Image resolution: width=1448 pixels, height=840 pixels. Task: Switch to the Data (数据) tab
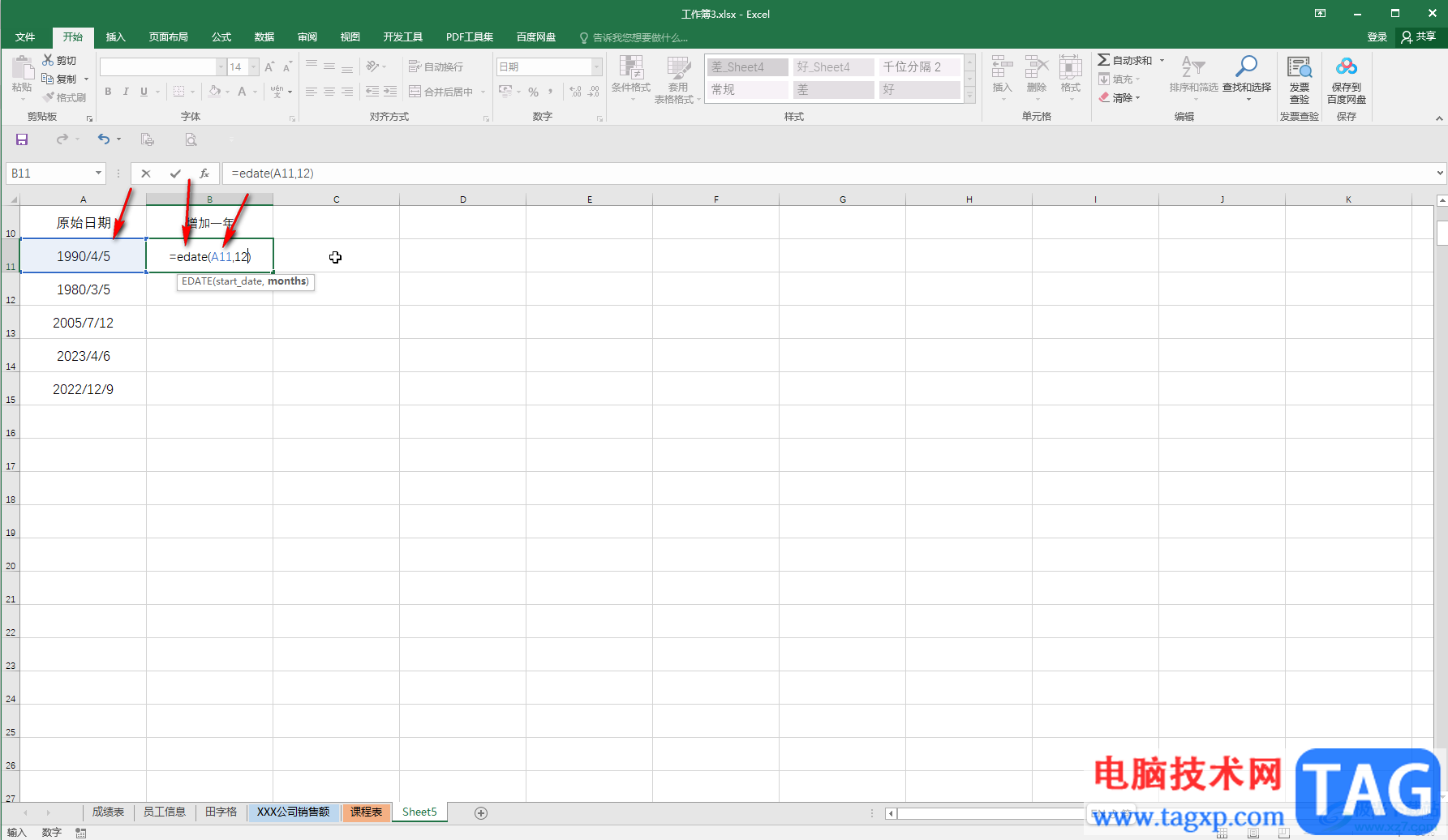pos(264,37)
